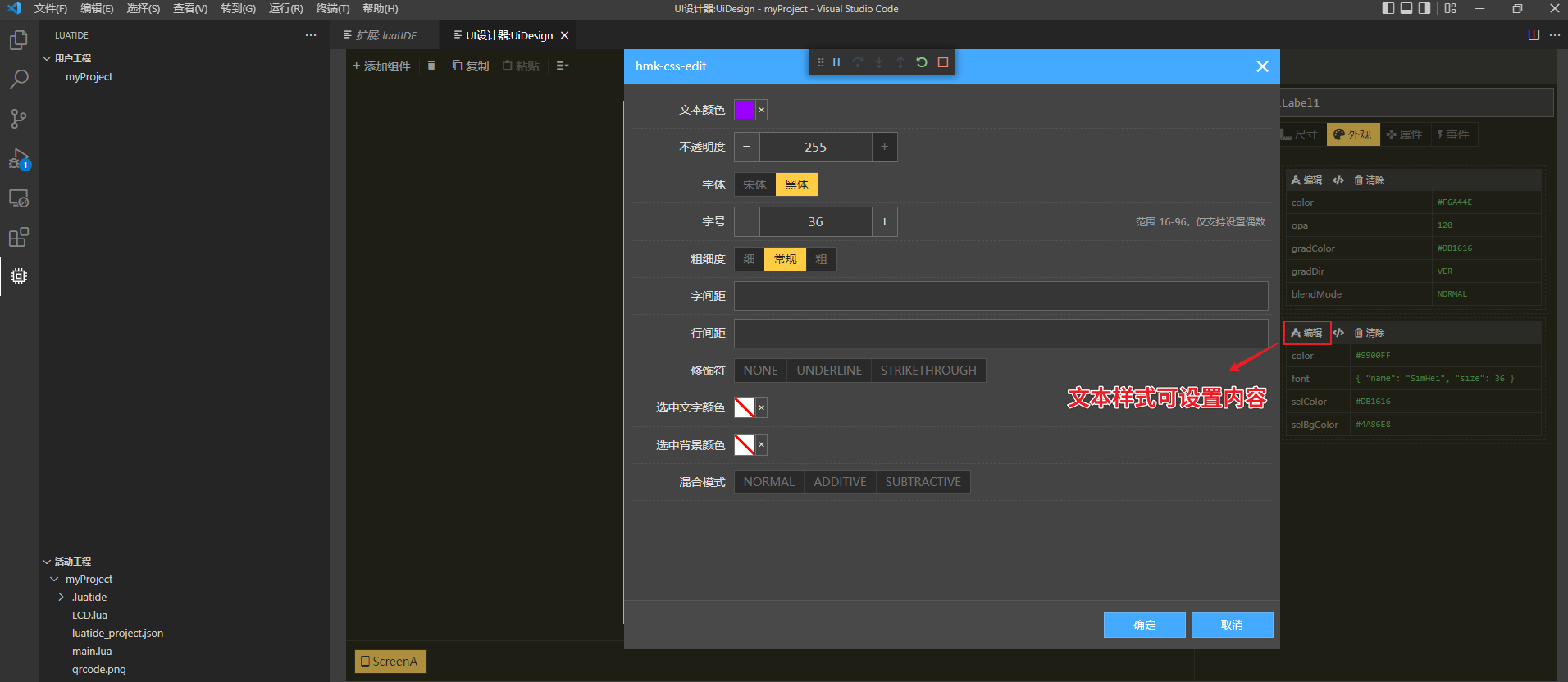Viewport: 1568px width, 682px height.
Task: Select the ScreenA screen button
Action: [390, 662]
